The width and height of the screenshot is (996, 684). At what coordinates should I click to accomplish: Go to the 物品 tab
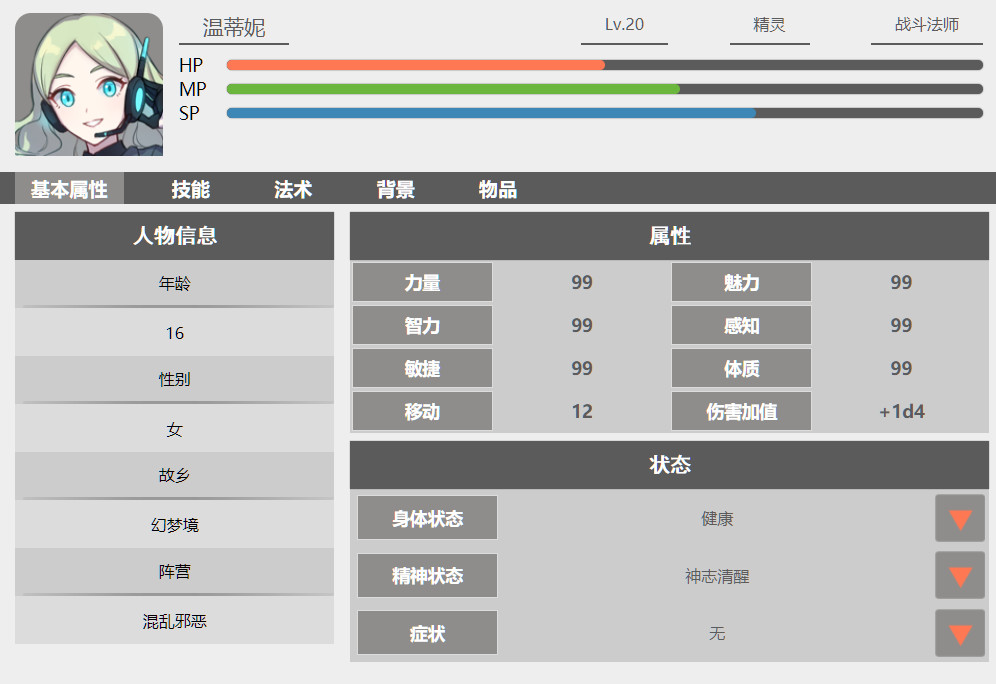point(497,189)
